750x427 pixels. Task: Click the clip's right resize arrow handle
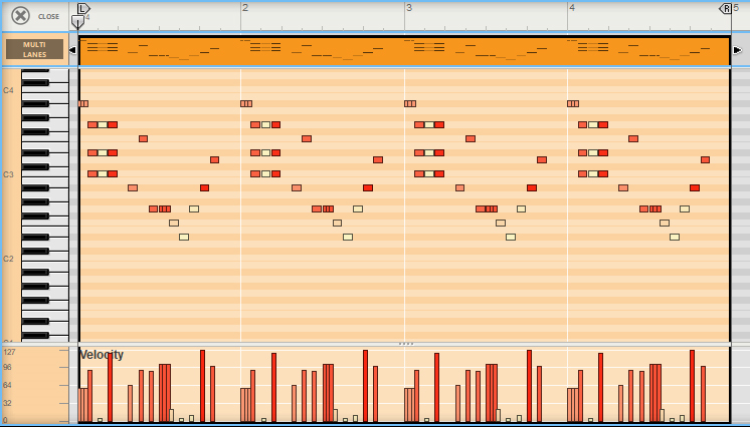pos(737,50)
